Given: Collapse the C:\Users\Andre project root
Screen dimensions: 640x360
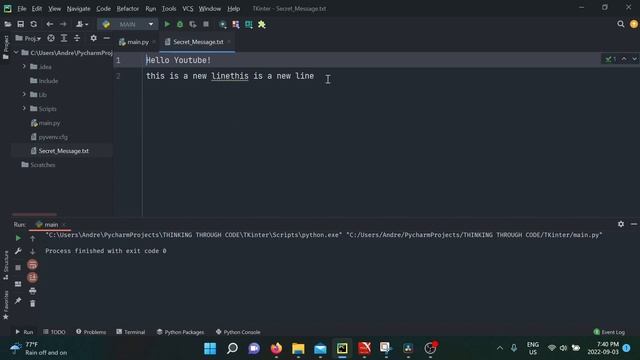Looking at the screenshot, I should 16,53.
